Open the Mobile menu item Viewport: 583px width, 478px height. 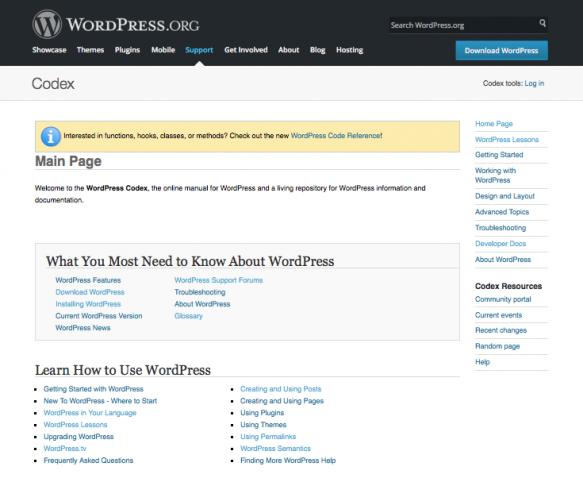[163, 50]
